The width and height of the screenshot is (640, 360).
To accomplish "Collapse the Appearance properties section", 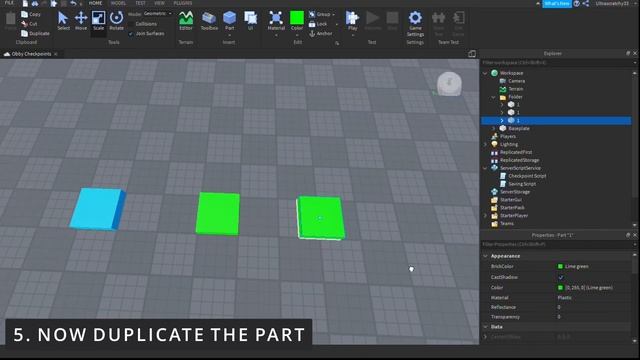I will (x=485, y=256).
